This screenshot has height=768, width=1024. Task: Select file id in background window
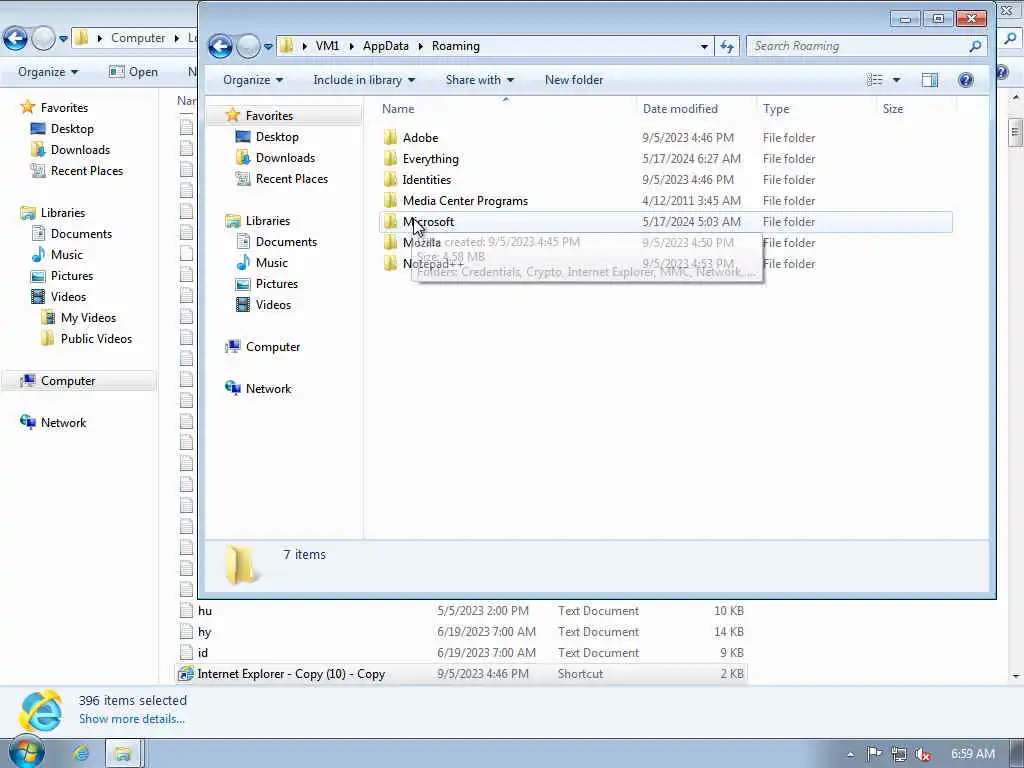click(462, 652)
